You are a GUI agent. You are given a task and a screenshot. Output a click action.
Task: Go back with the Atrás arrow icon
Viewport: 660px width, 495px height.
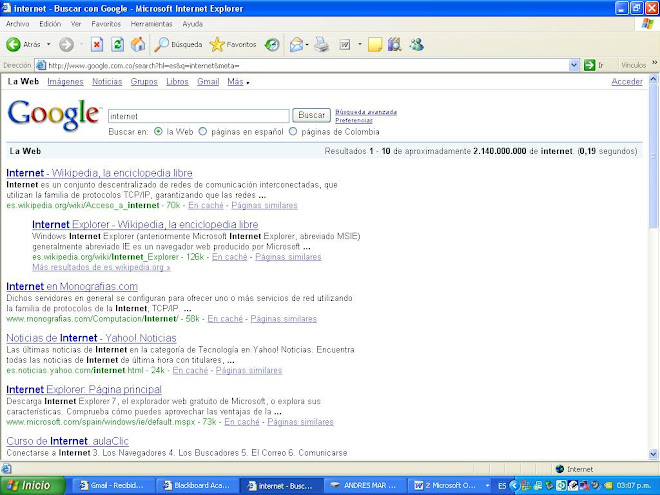(13, 44)
